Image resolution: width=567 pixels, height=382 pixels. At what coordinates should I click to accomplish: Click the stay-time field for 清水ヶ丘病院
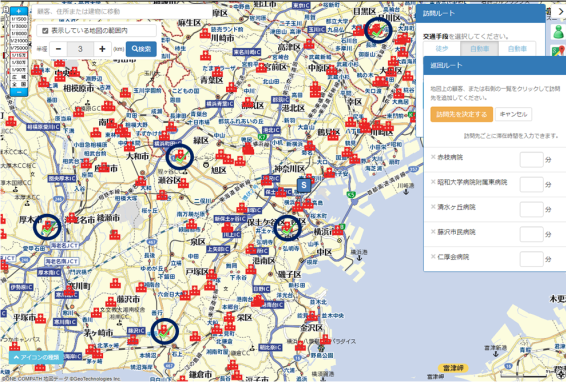[x=531, y=209]
